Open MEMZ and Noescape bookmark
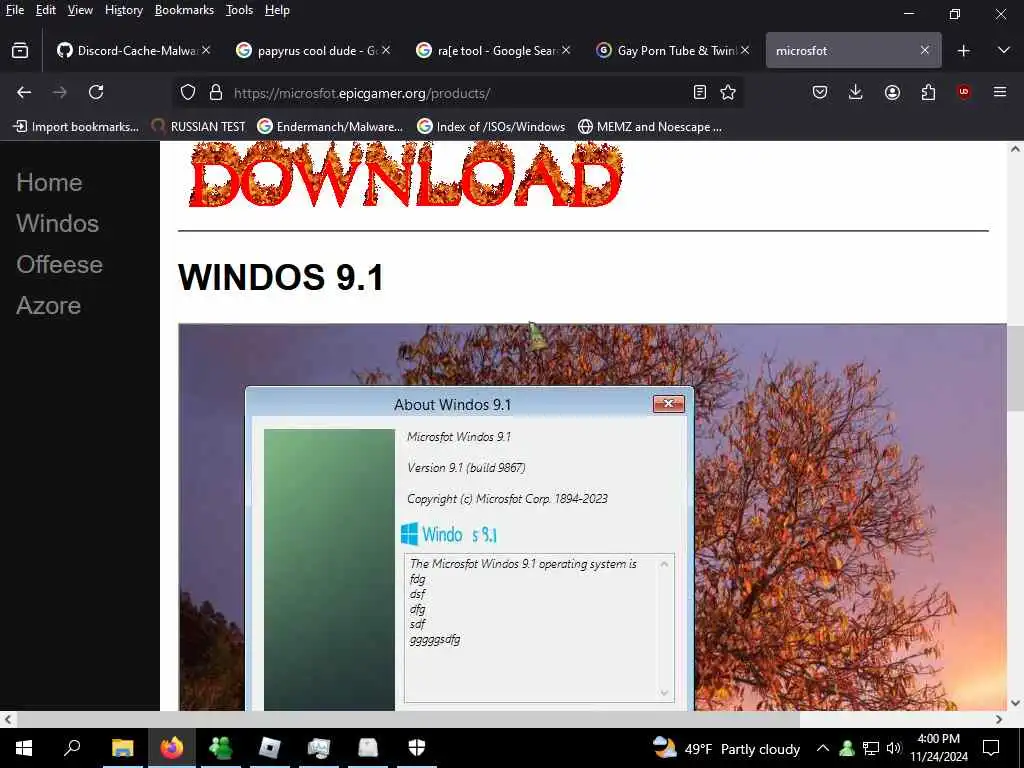 pos(650,127)
